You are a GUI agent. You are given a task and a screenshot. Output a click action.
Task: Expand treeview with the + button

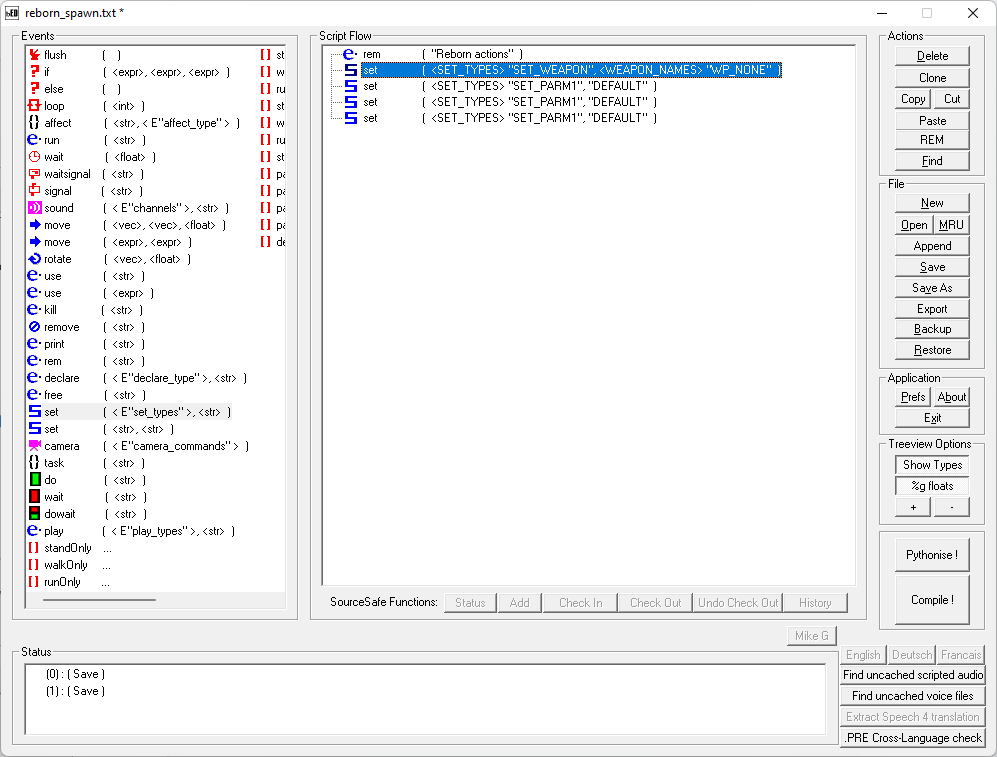913,507
